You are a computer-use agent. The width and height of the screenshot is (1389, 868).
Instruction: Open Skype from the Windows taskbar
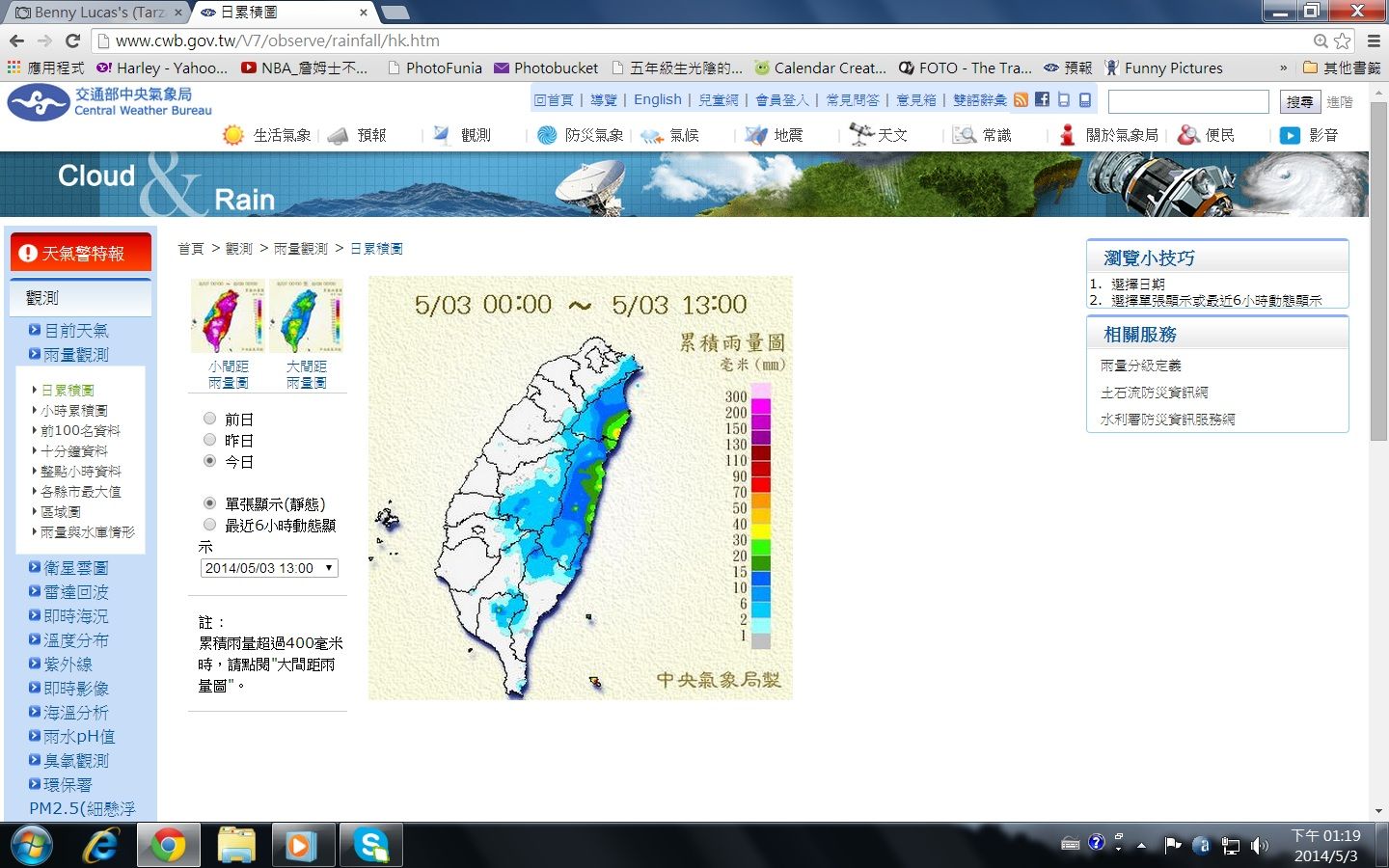(x=370, y=846)
